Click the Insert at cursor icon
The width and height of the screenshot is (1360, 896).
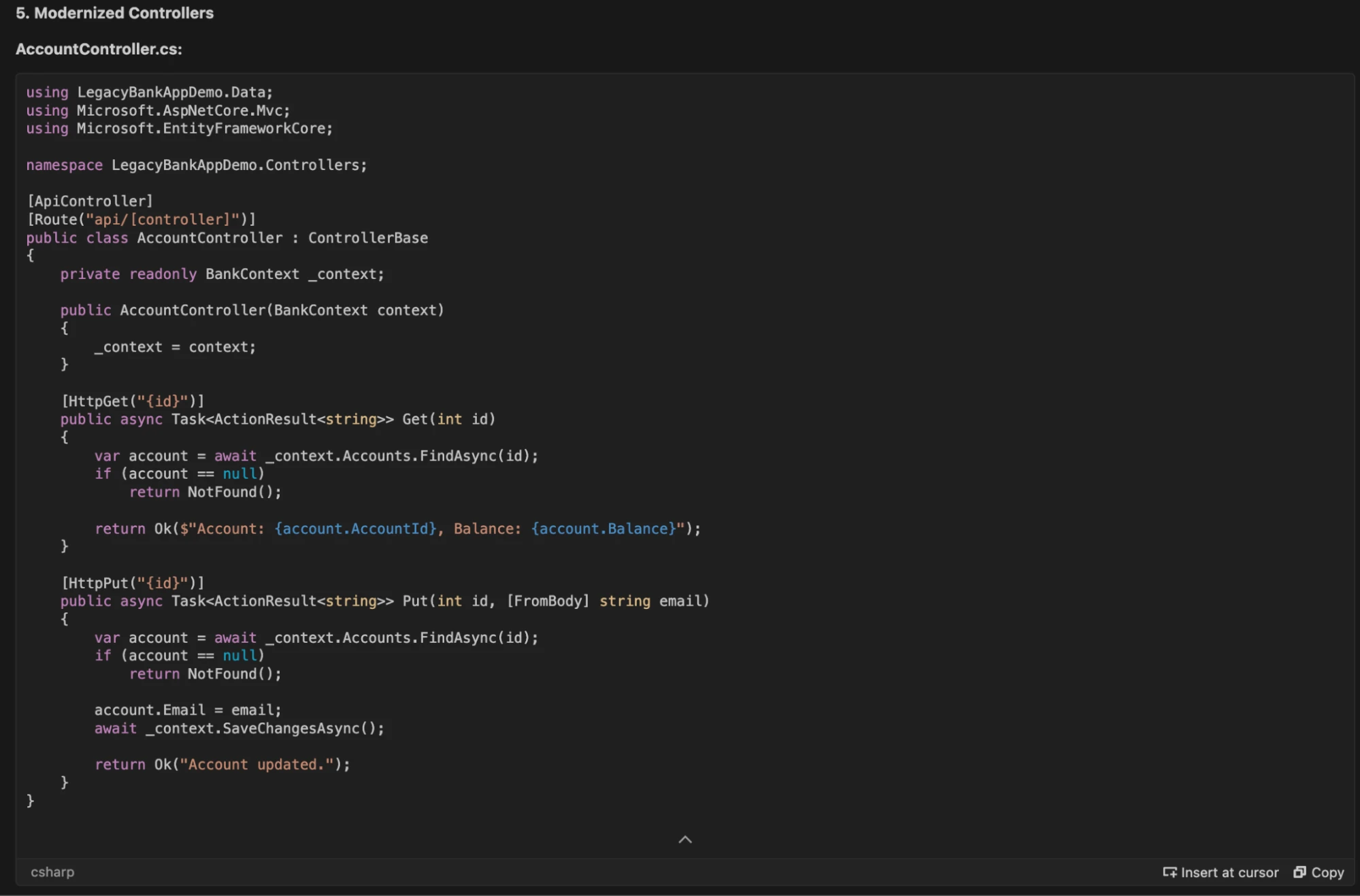(1170, 872)
